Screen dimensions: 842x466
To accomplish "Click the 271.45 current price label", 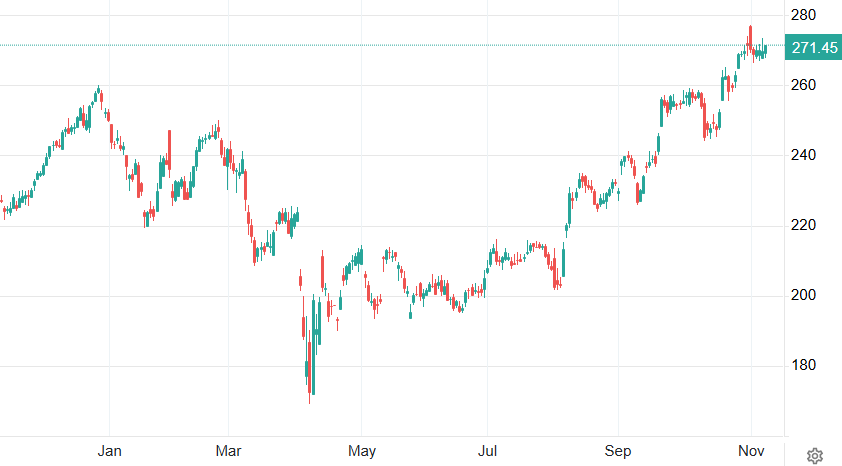I will (813, 48).
